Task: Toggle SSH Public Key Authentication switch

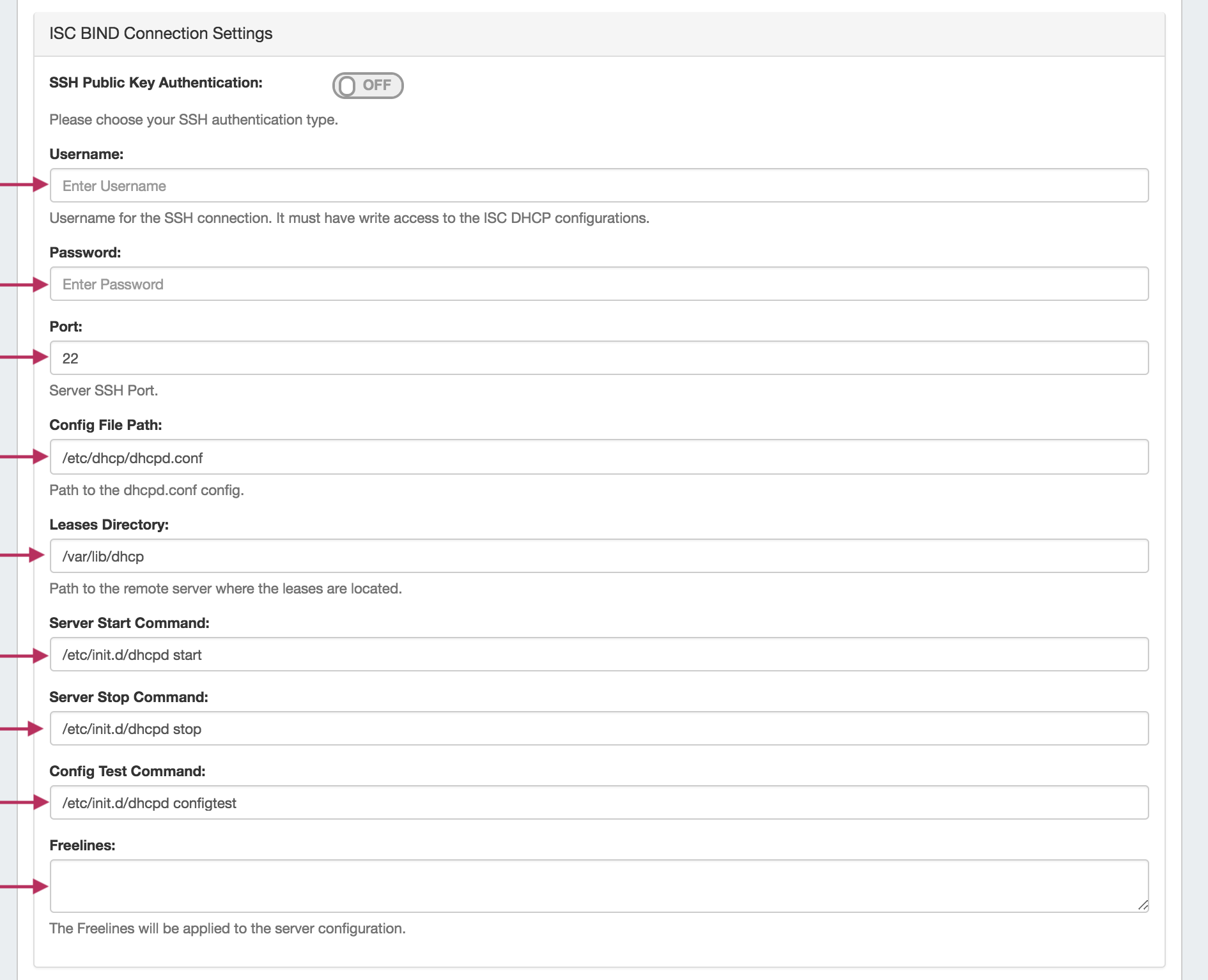Action: [x=368, y=86]
